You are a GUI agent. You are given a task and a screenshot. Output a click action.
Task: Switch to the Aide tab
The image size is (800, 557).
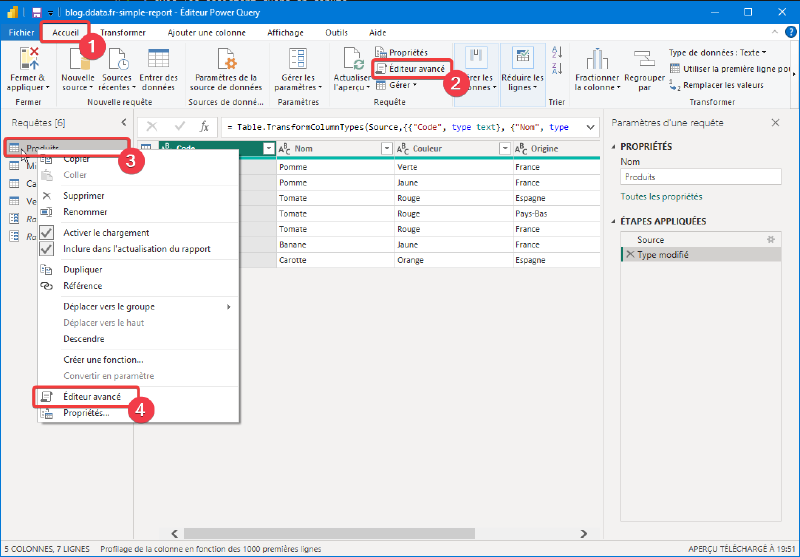[x=378, y=33]
